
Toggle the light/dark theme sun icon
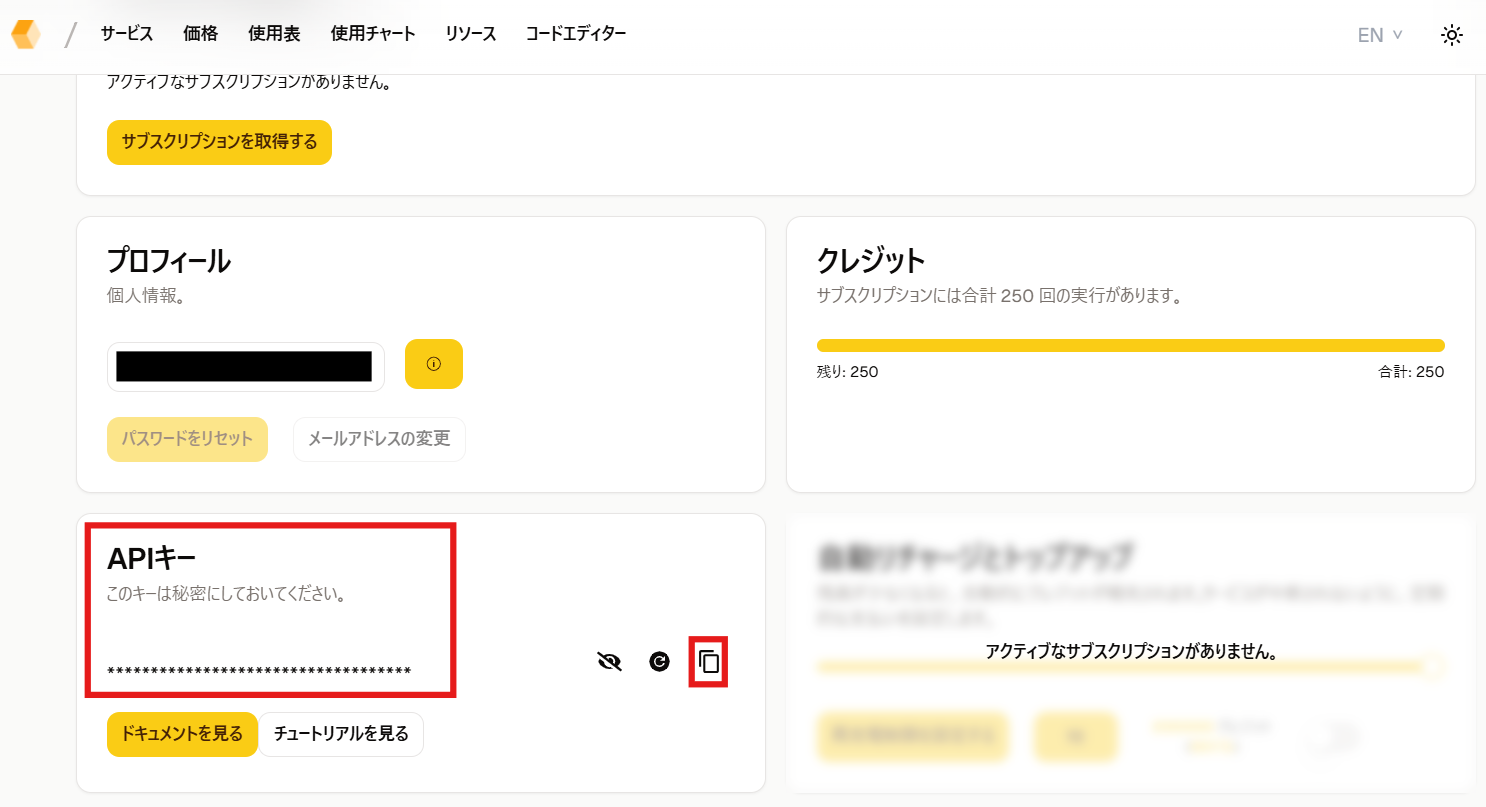tap(1452, 35)
